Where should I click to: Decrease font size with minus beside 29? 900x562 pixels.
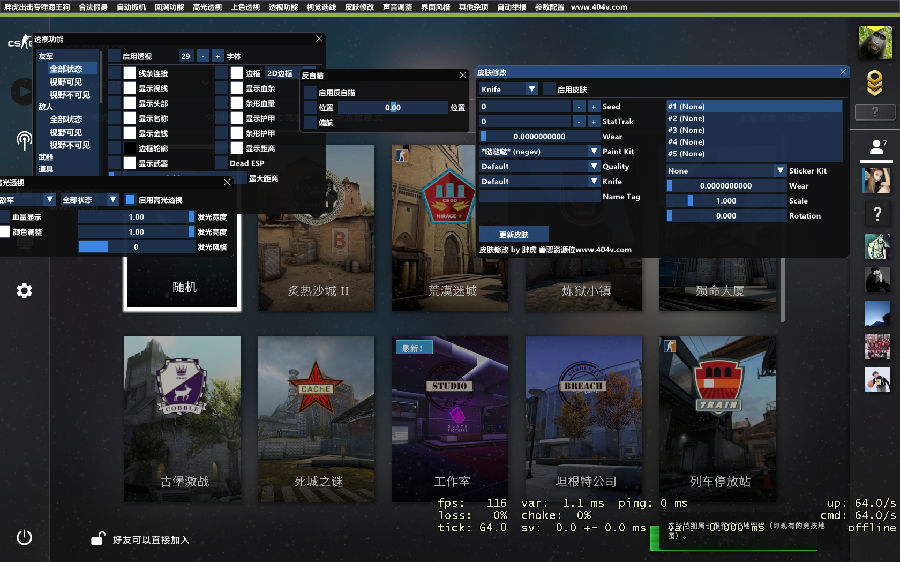[x=203, y=56]
